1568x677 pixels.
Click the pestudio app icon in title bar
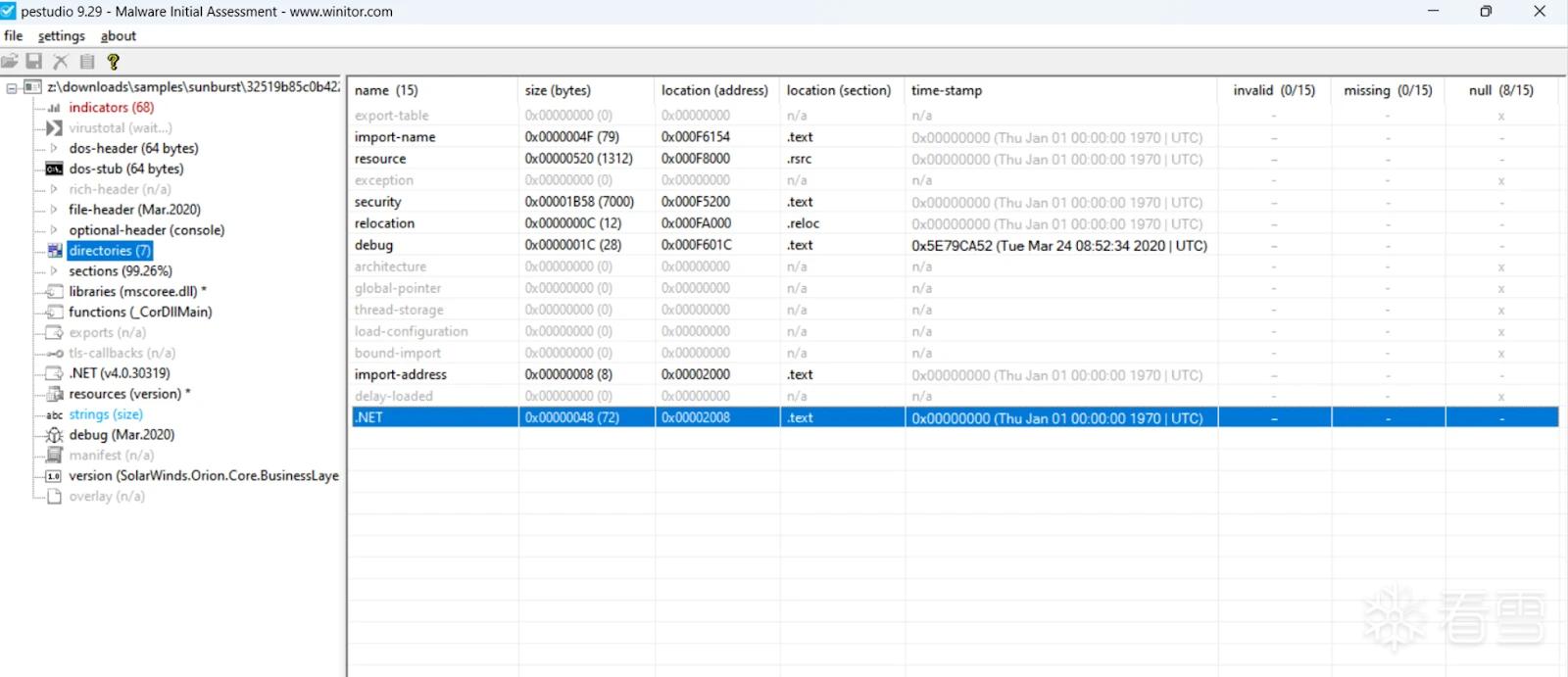coord(8,11)
